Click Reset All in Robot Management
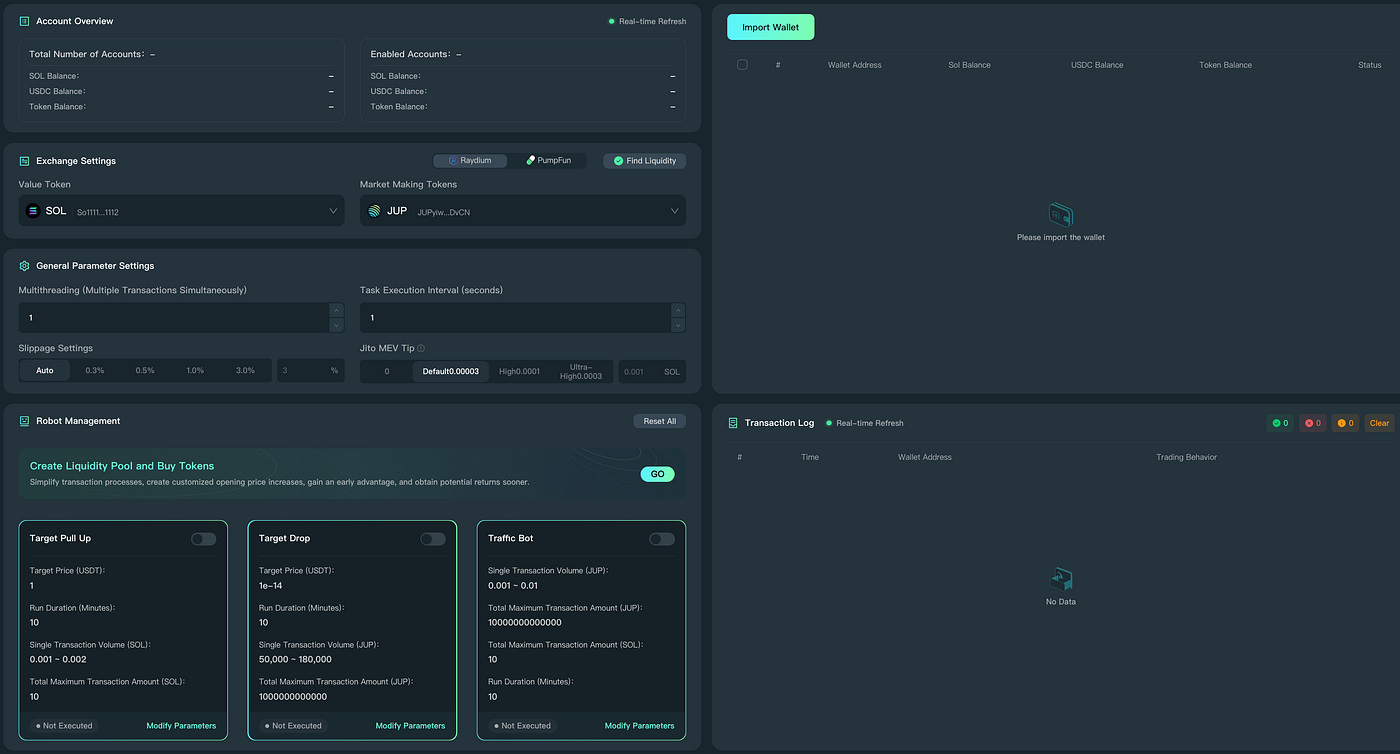The height and width of the screenshot is (754, 1400). (x=660, y=421)
